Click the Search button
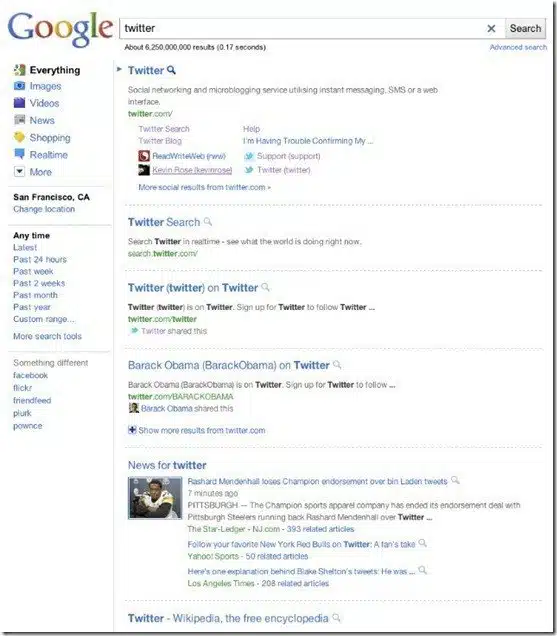557x636 pixels. click(x=525, y=28)
